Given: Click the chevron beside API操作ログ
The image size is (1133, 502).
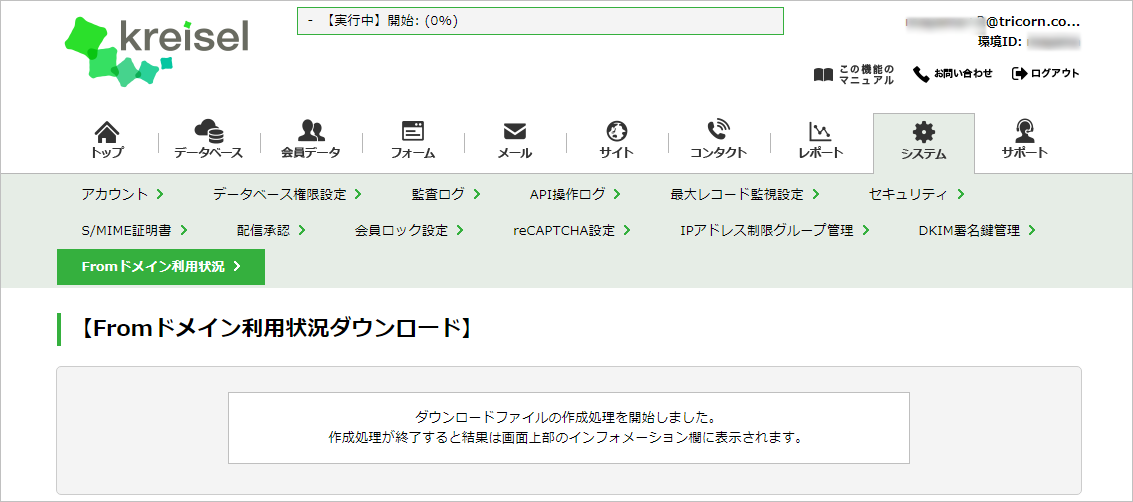Looking at the screenshot, I should point(618,194).
